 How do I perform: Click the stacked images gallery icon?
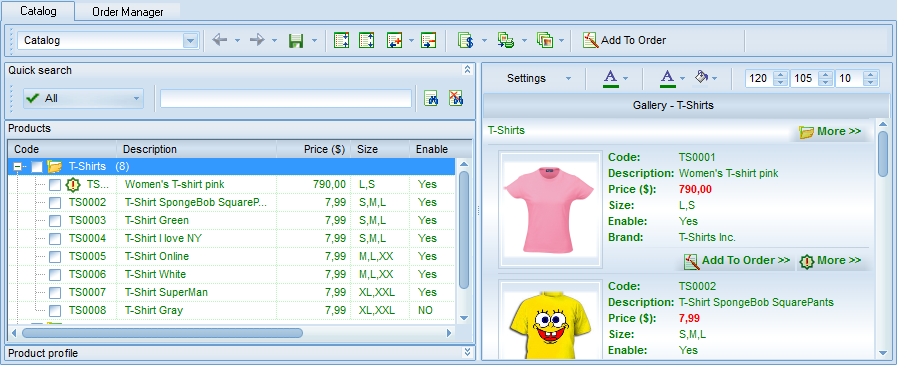(545, 41)
